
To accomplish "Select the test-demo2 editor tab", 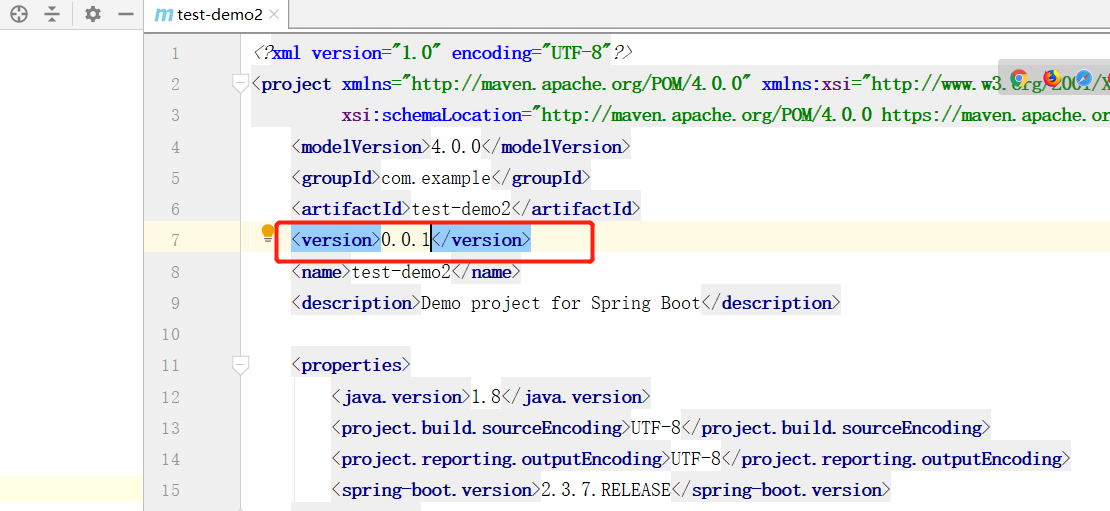I will click(x=216, y=14).
